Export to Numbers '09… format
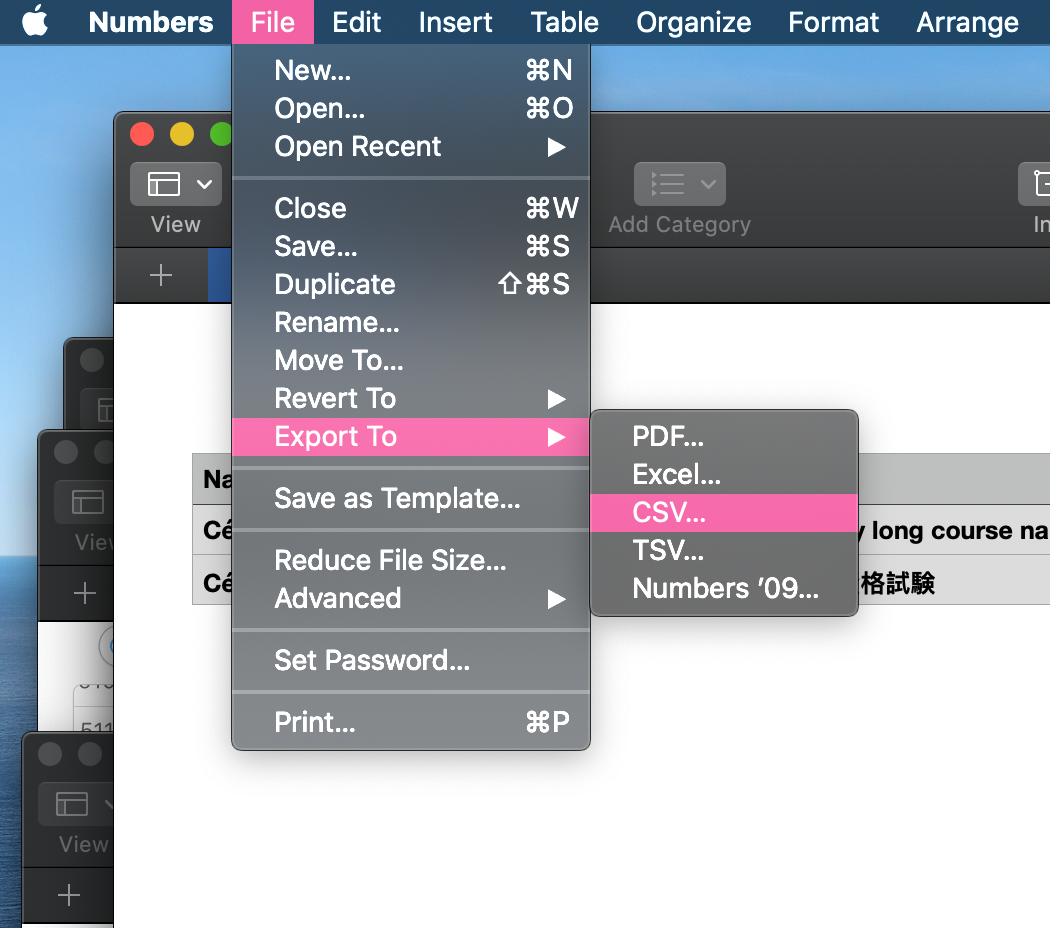Image resolution: width=1050 pixels, height=928 pixels. click(724, 589)
